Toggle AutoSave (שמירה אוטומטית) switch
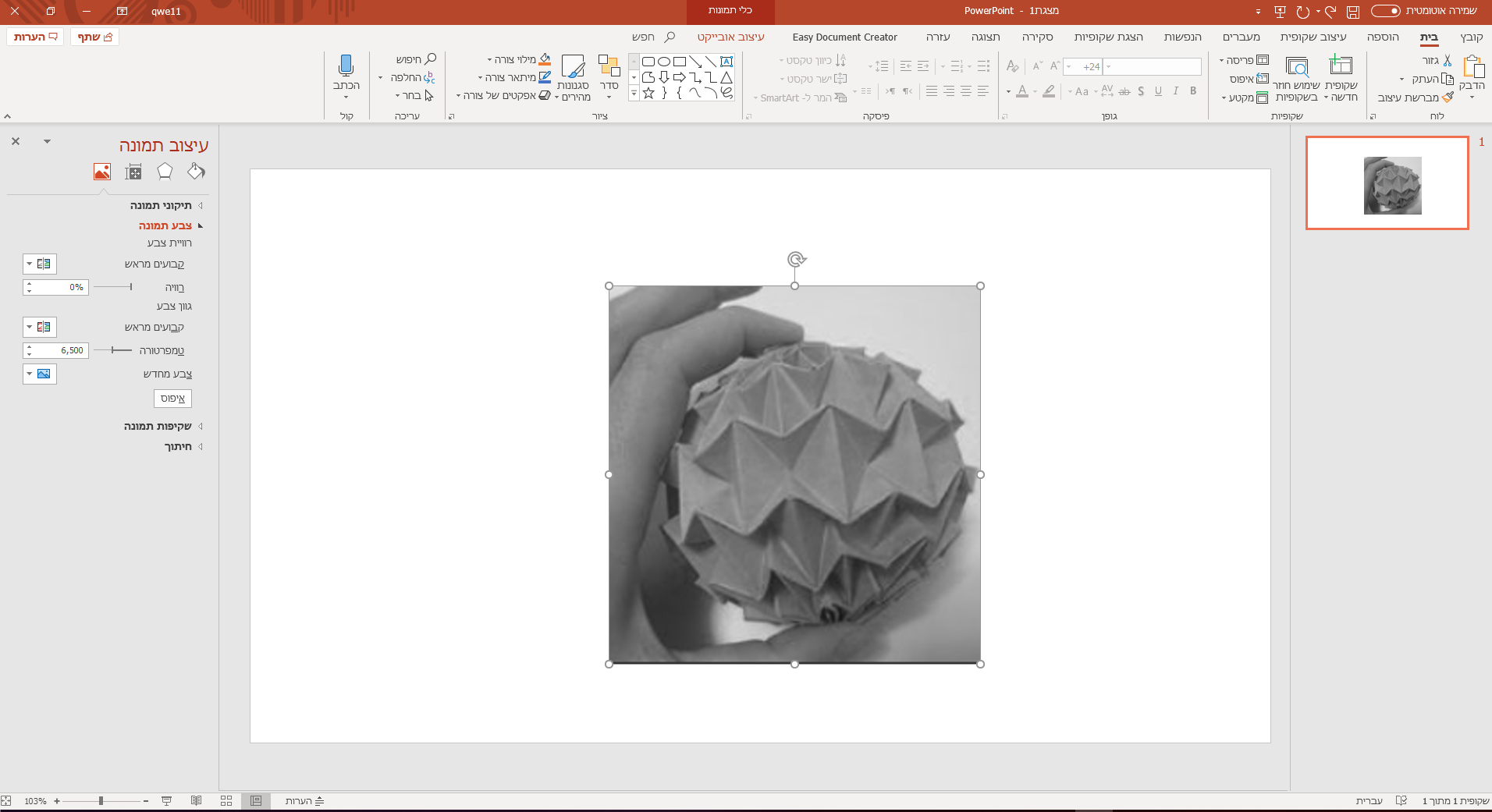 [1386, 11]
